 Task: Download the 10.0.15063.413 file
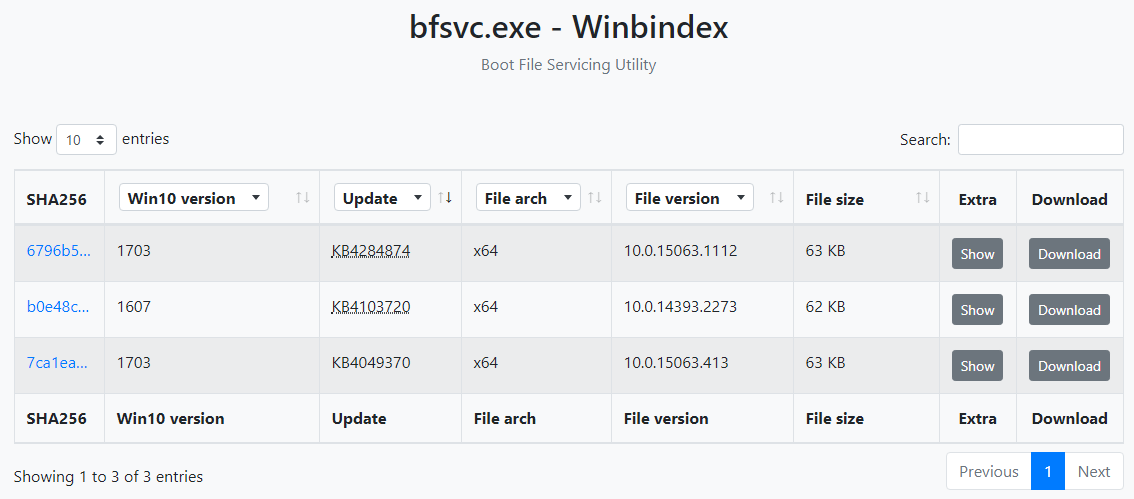coord(1069,366)
